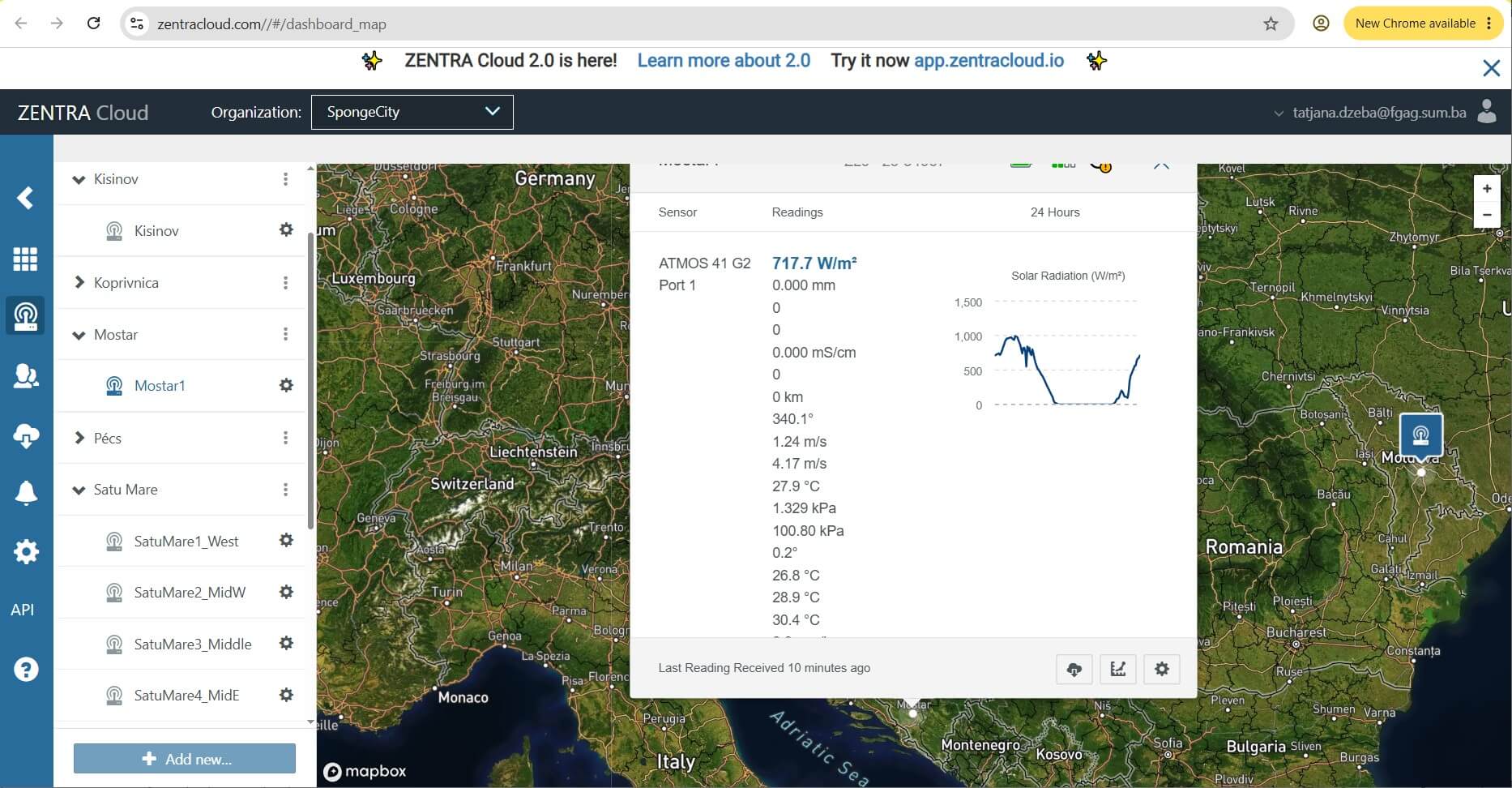Open the users management sidebar icon
This screenshot has width=1512, height=788.
tap(25, 375)
